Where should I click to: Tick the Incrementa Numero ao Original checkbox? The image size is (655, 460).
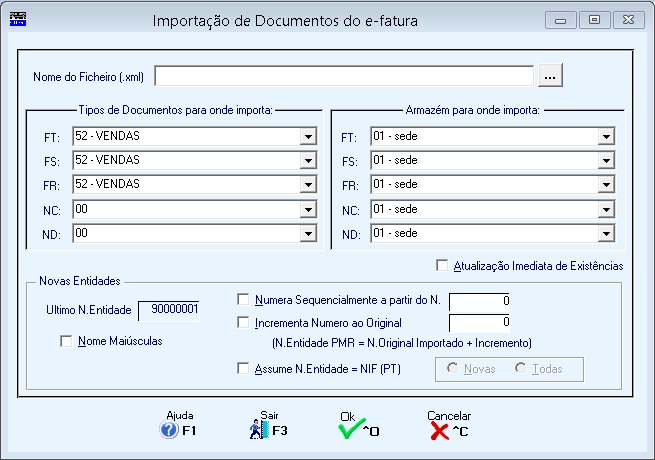(x=243, y=322)
